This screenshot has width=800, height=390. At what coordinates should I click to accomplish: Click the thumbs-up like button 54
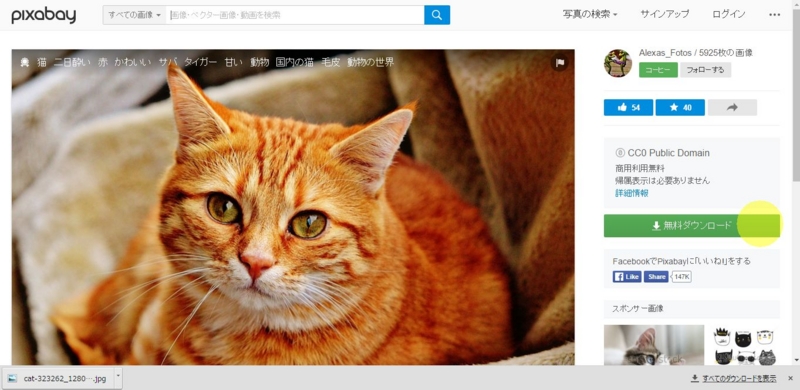(628, 107)
